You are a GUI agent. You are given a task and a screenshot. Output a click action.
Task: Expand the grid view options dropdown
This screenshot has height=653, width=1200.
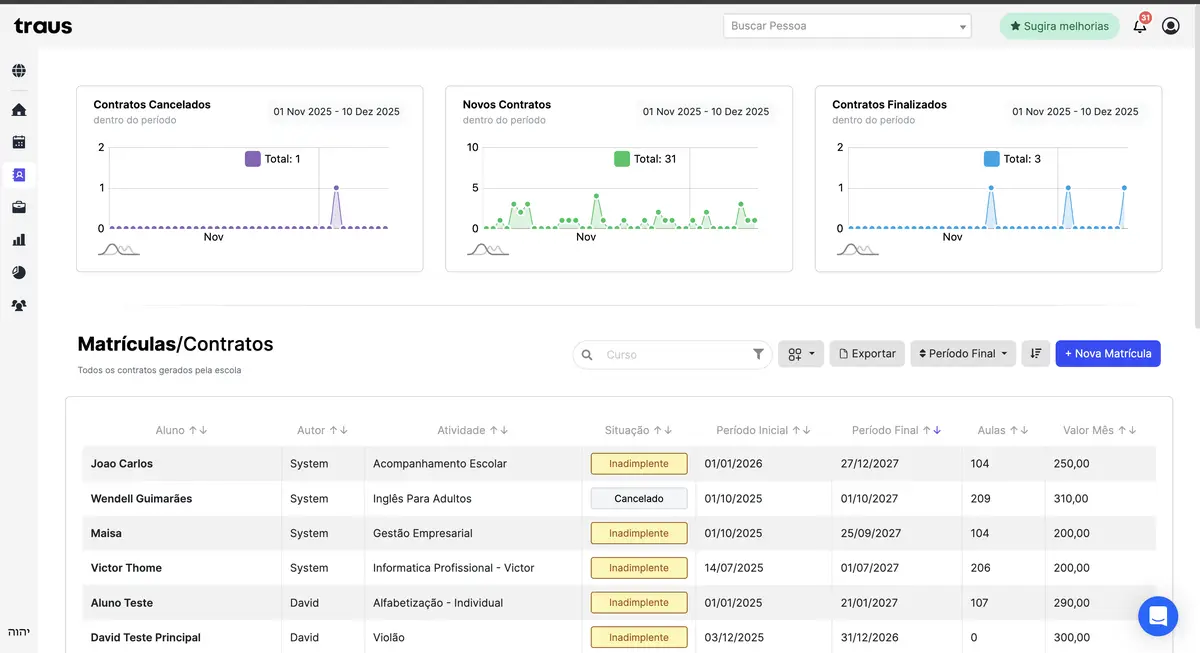(801, 354)
